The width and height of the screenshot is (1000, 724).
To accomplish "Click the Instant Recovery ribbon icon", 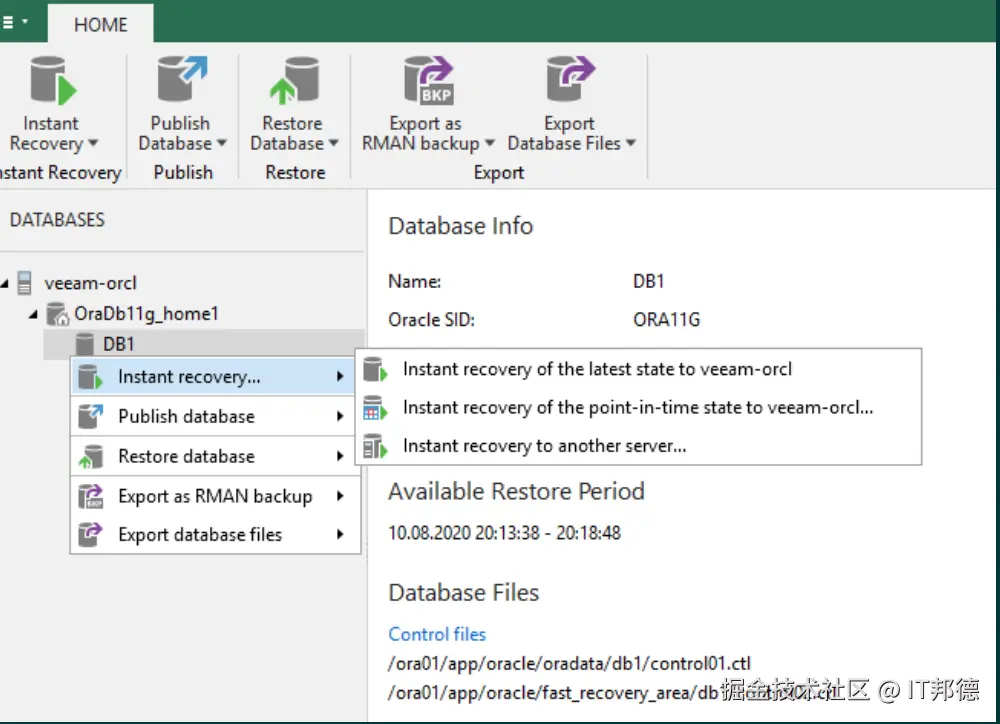I will pyautogui.click(x=52, y=82).
